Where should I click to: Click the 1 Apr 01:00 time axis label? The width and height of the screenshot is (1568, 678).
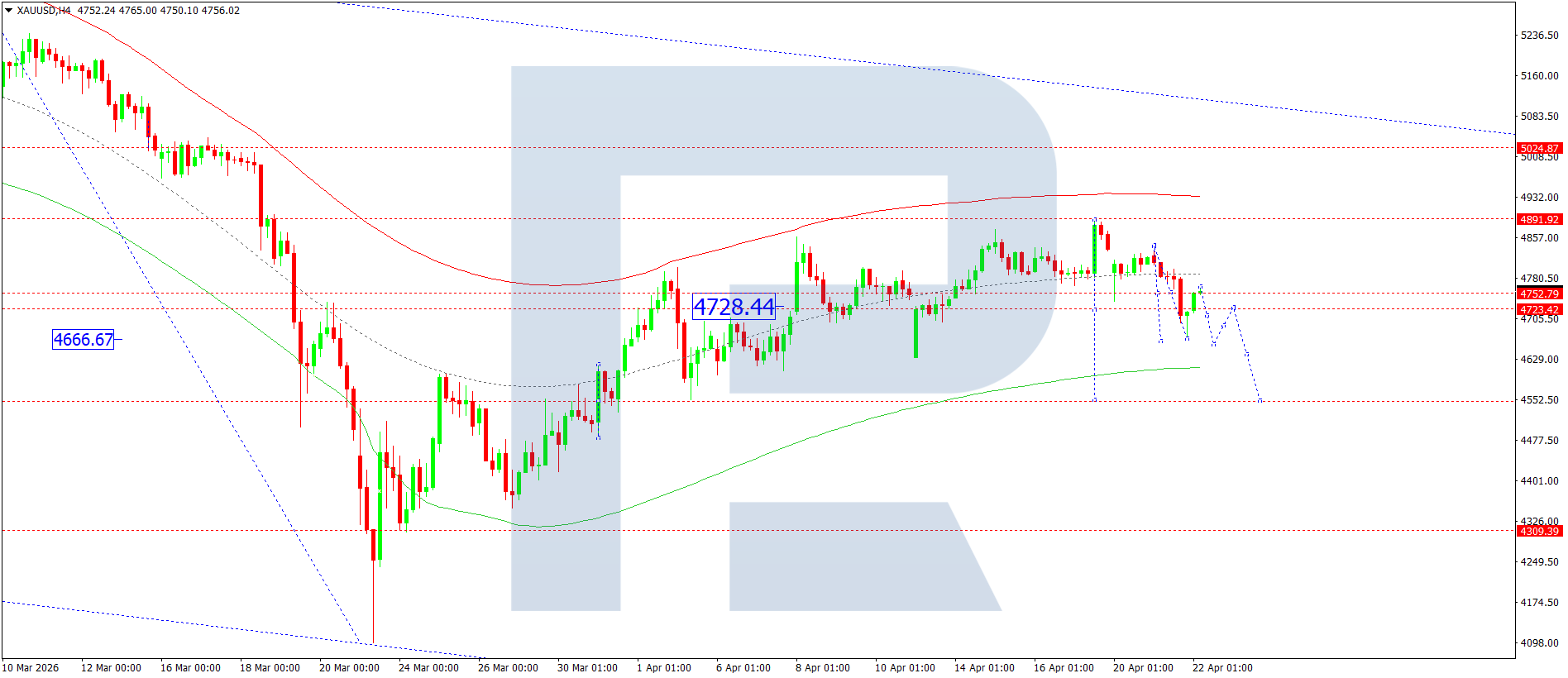point(664,668)
